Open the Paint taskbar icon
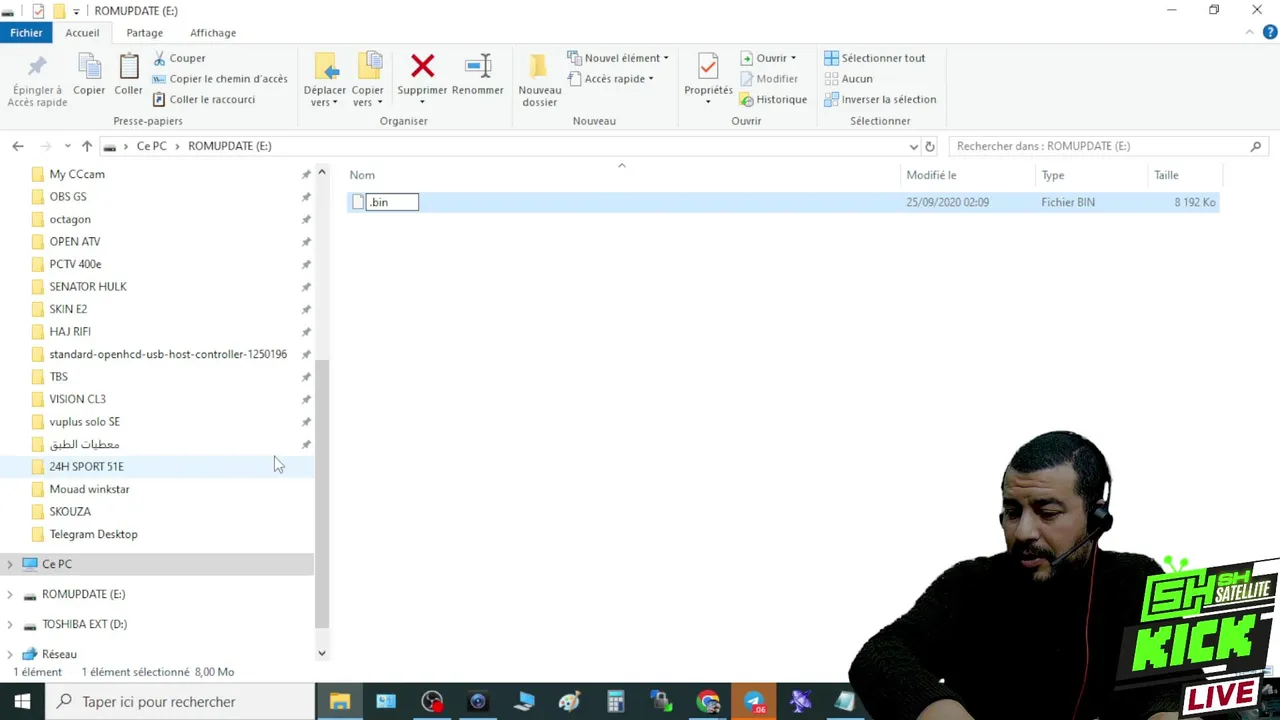1280x720 pixels. pyautogui.click(x=569, y=702)
